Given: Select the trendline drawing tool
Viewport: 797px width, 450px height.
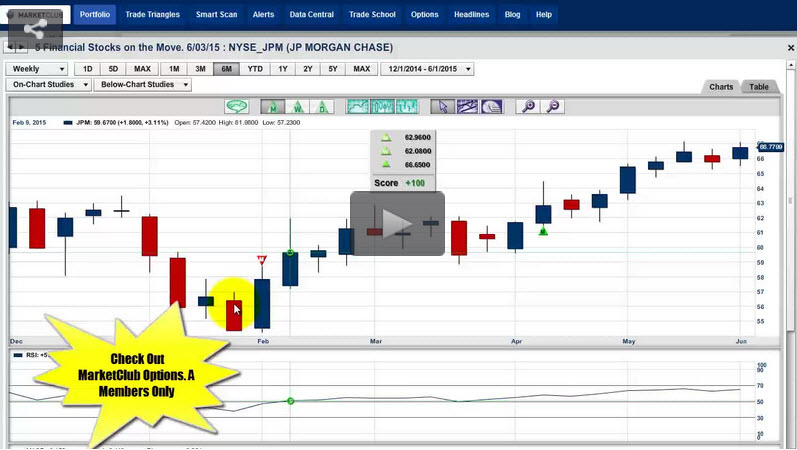Looking at the screenshot, I should pyautogui.click(x=467, y=106).
